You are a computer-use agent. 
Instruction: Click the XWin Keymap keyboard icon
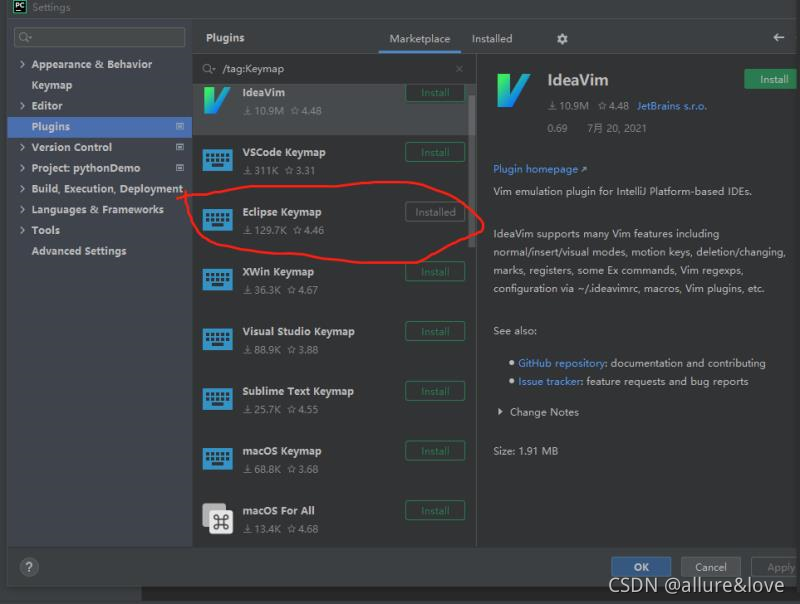click(217, 280)
